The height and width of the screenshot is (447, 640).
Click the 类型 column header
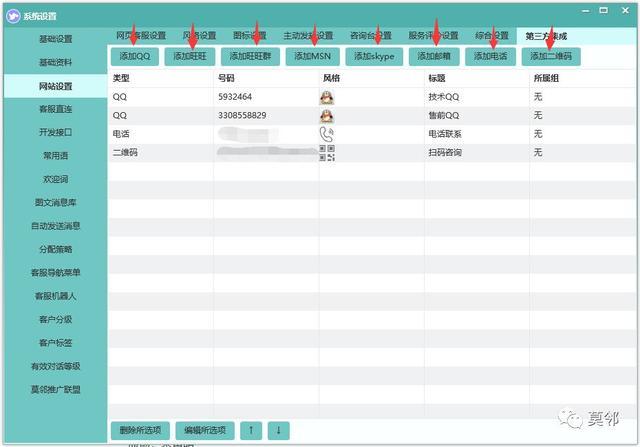coord(161,78)
